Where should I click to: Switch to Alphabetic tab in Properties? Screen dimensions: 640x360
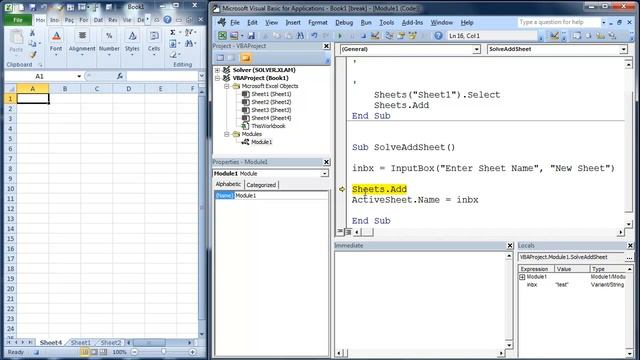pyautogui.click(x=228, y=184)
